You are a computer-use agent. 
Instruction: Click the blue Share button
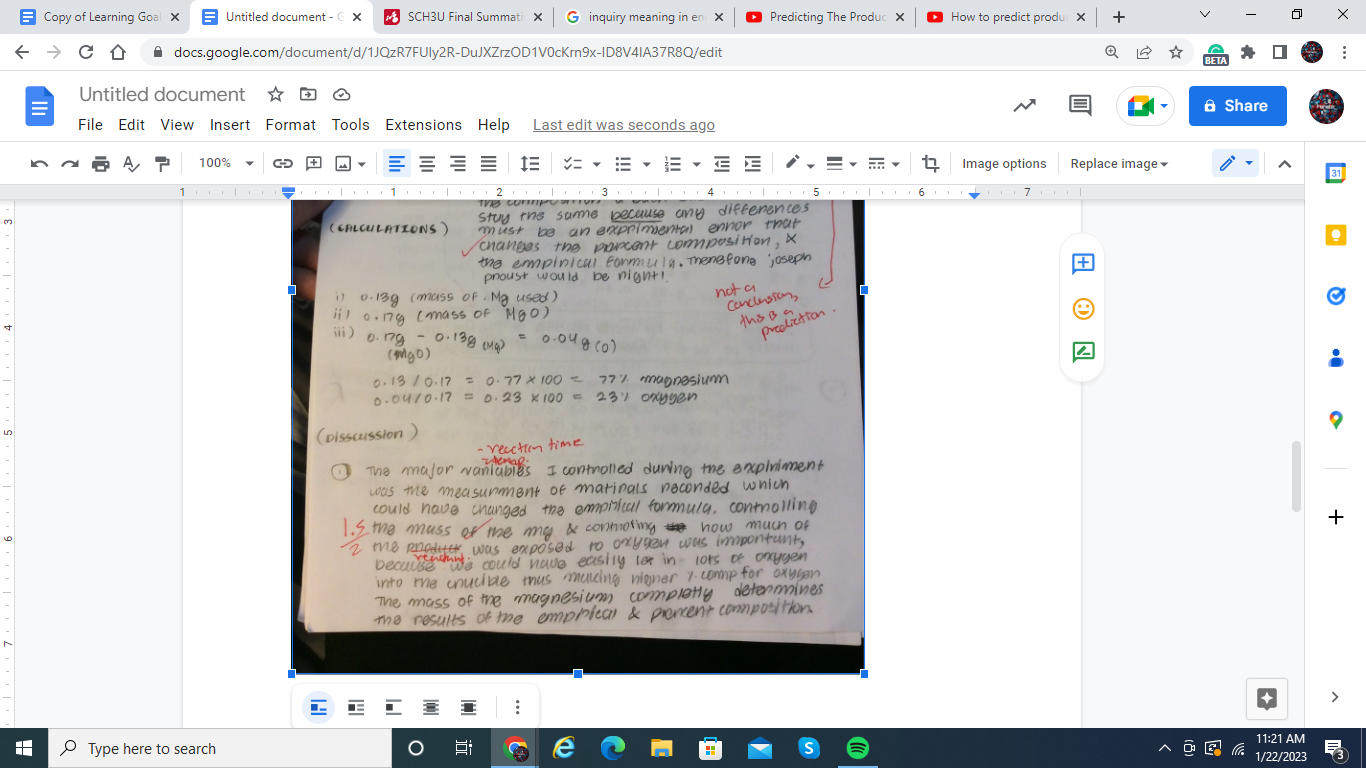(x=1237, y=105)
